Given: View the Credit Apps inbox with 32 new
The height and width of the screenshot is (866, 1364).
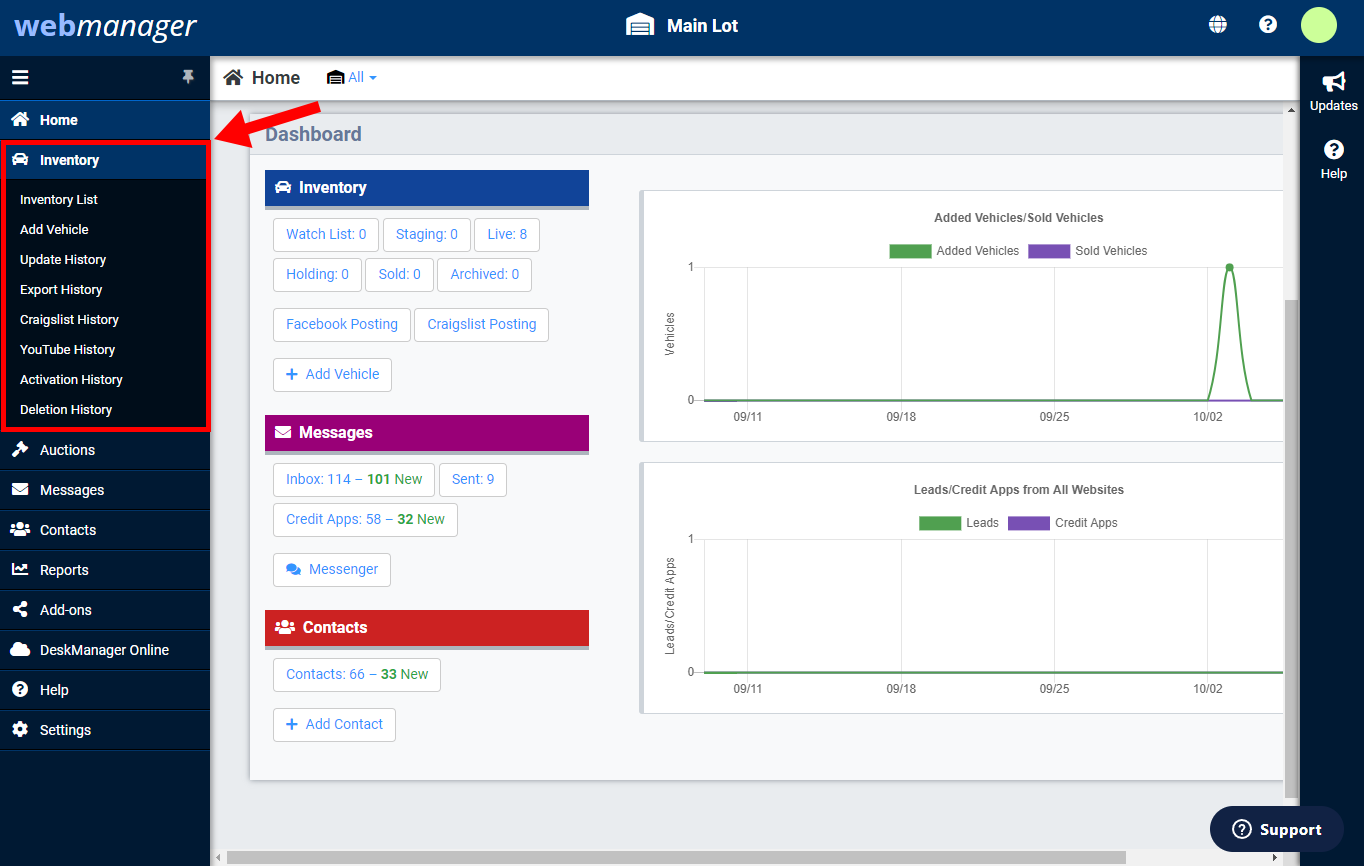Looking at the screenshot, I should (364, 519).
